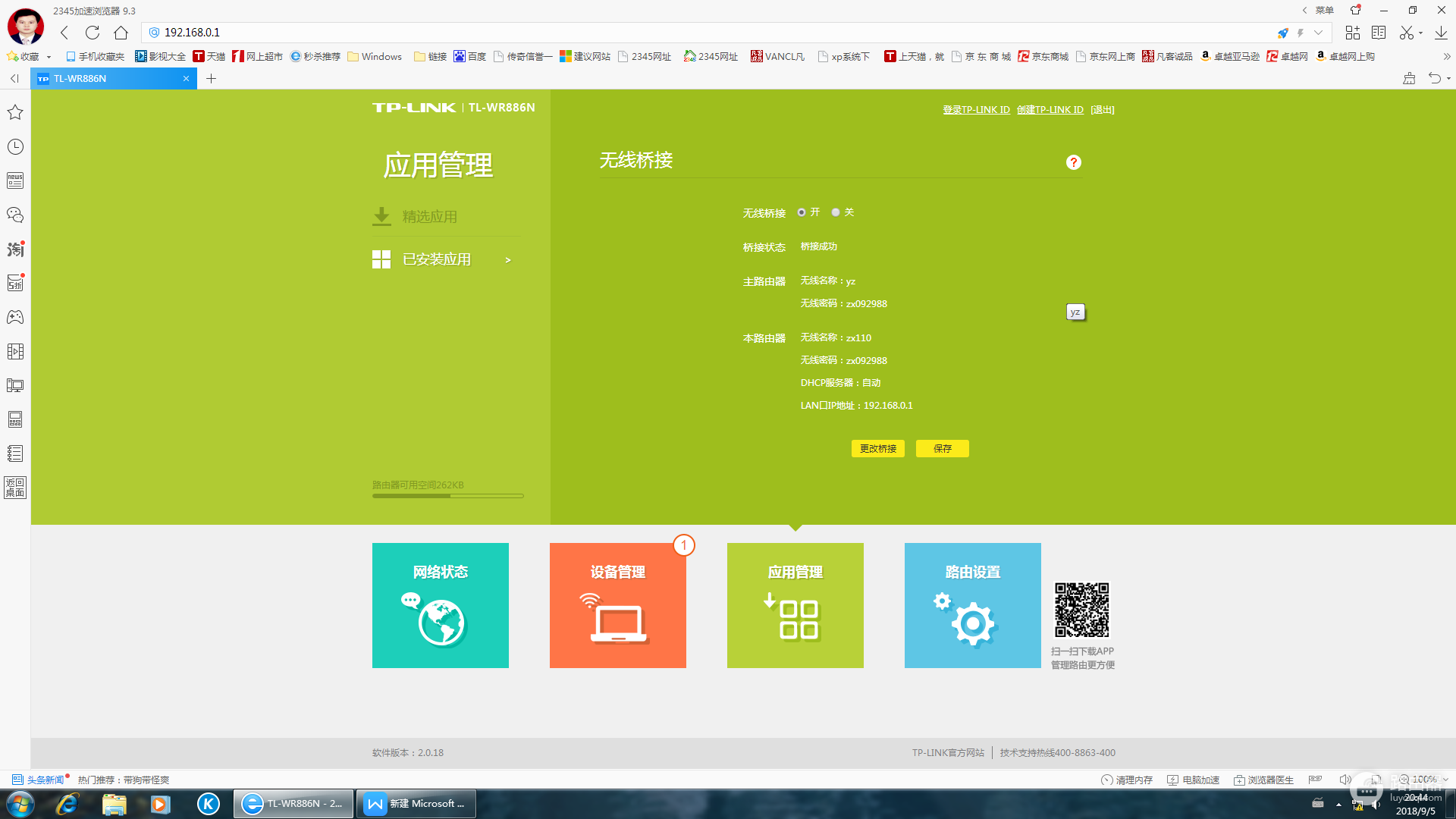Open the 网络状态 network status tile
Screen dimensions: 1456x819
click(x=440, y=605)
